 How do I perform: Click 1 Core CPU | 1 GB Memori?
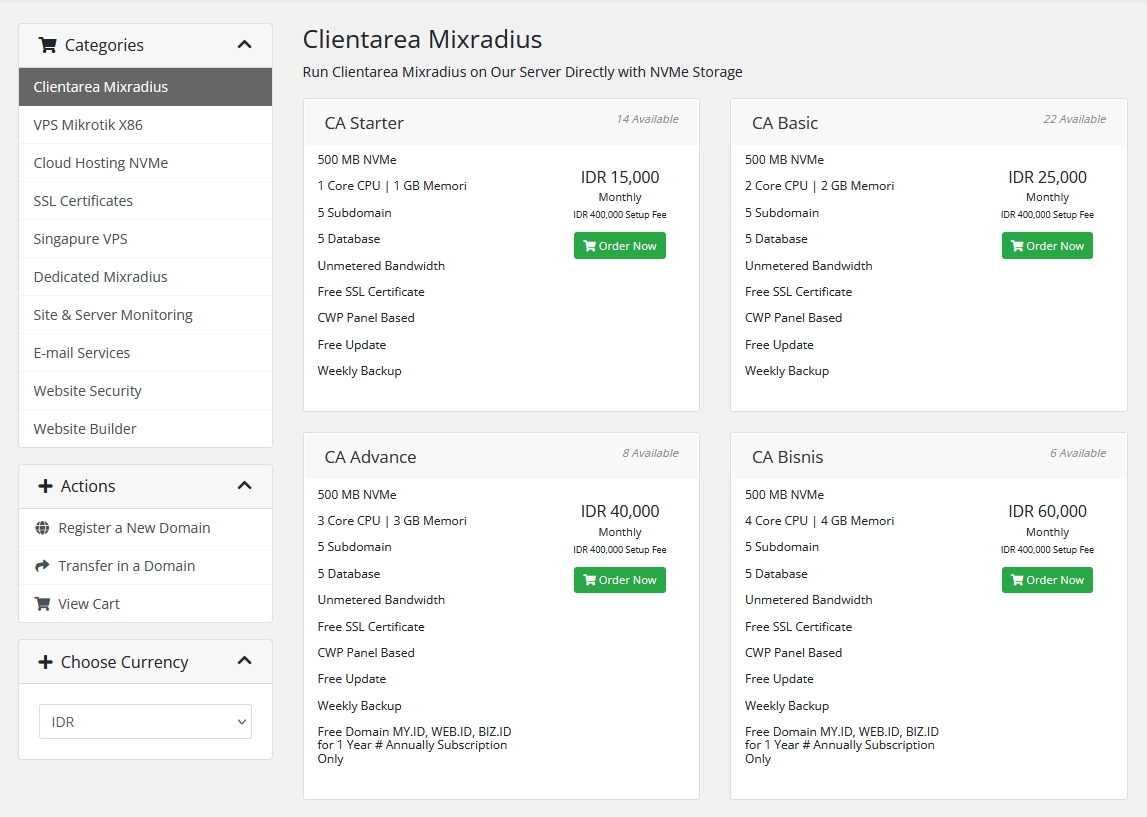(392, 186)
